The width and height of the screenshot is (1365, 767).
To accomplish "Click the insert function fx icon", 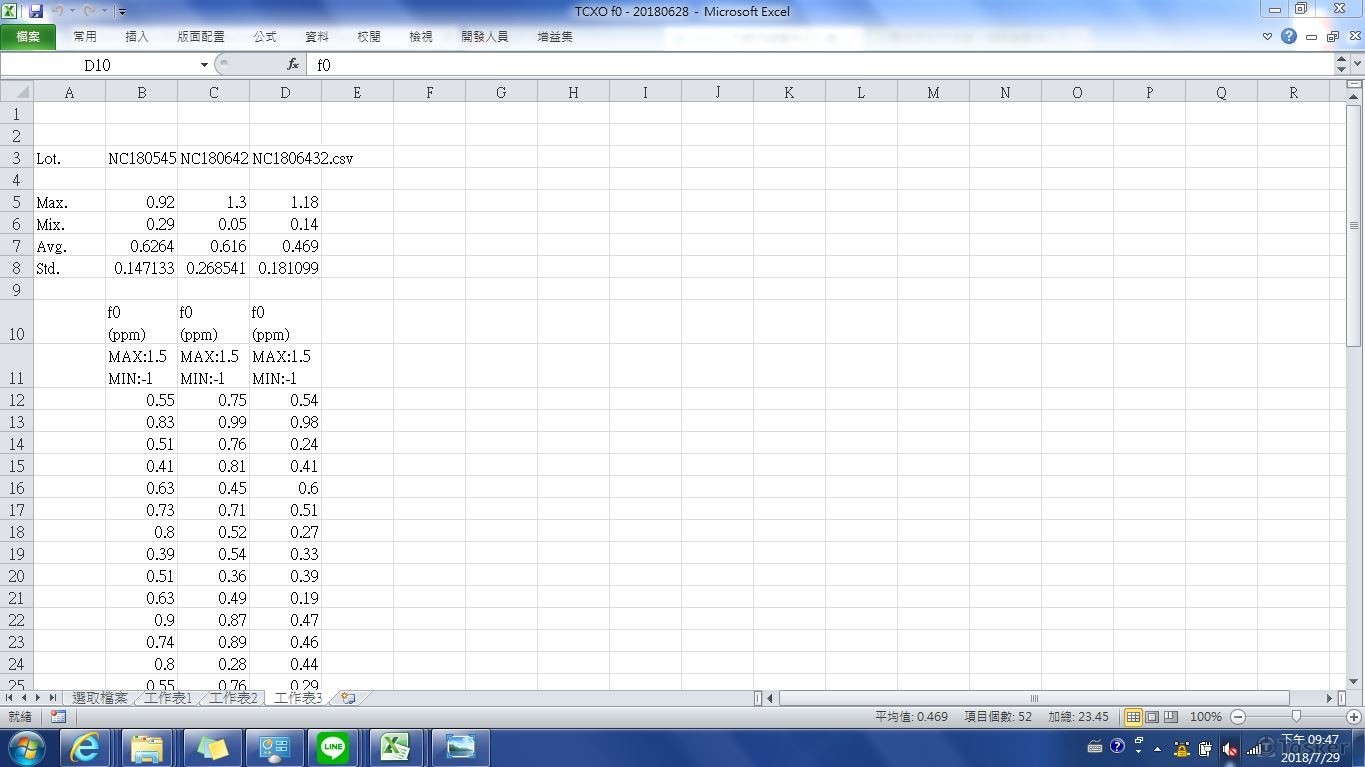I will [293, 64].
